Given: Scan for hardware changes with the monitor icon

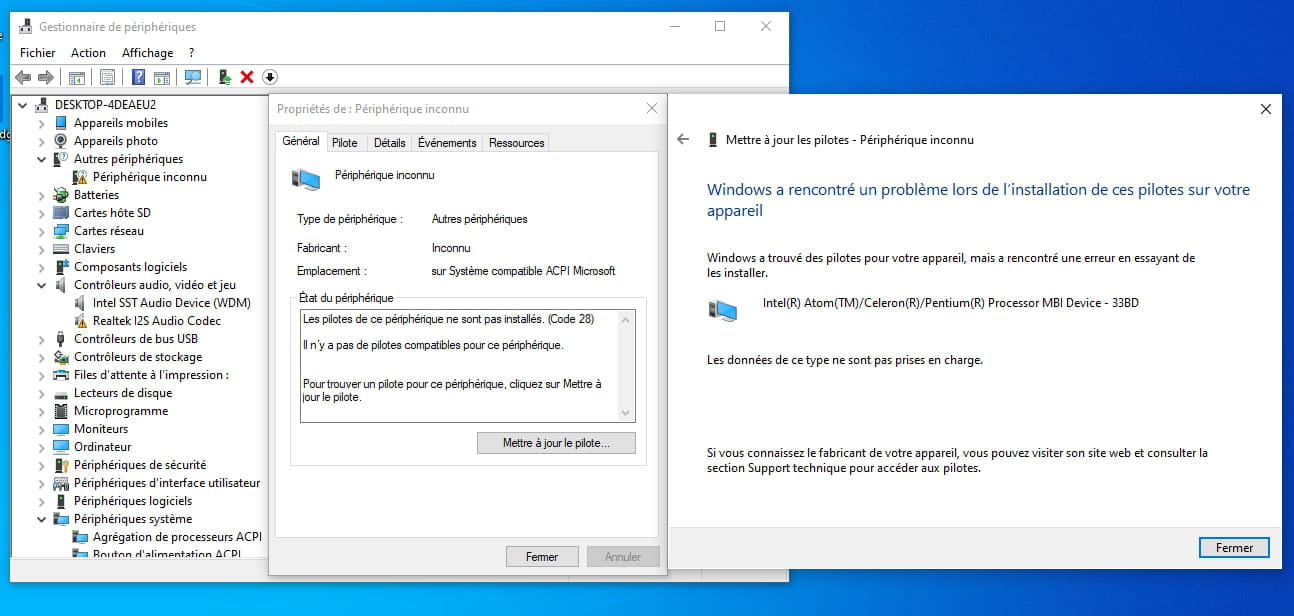Looking at the screenshot, I should click(x=193, y=77).
